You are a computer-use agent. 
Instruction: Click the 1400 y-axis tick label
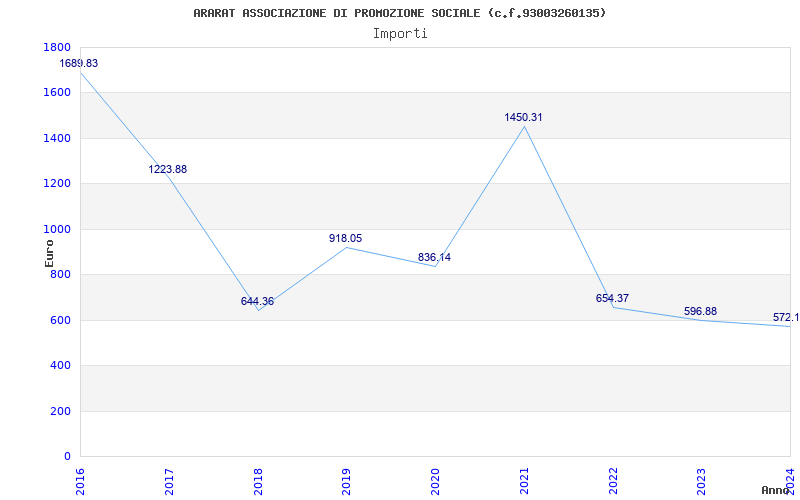(57, 138)
